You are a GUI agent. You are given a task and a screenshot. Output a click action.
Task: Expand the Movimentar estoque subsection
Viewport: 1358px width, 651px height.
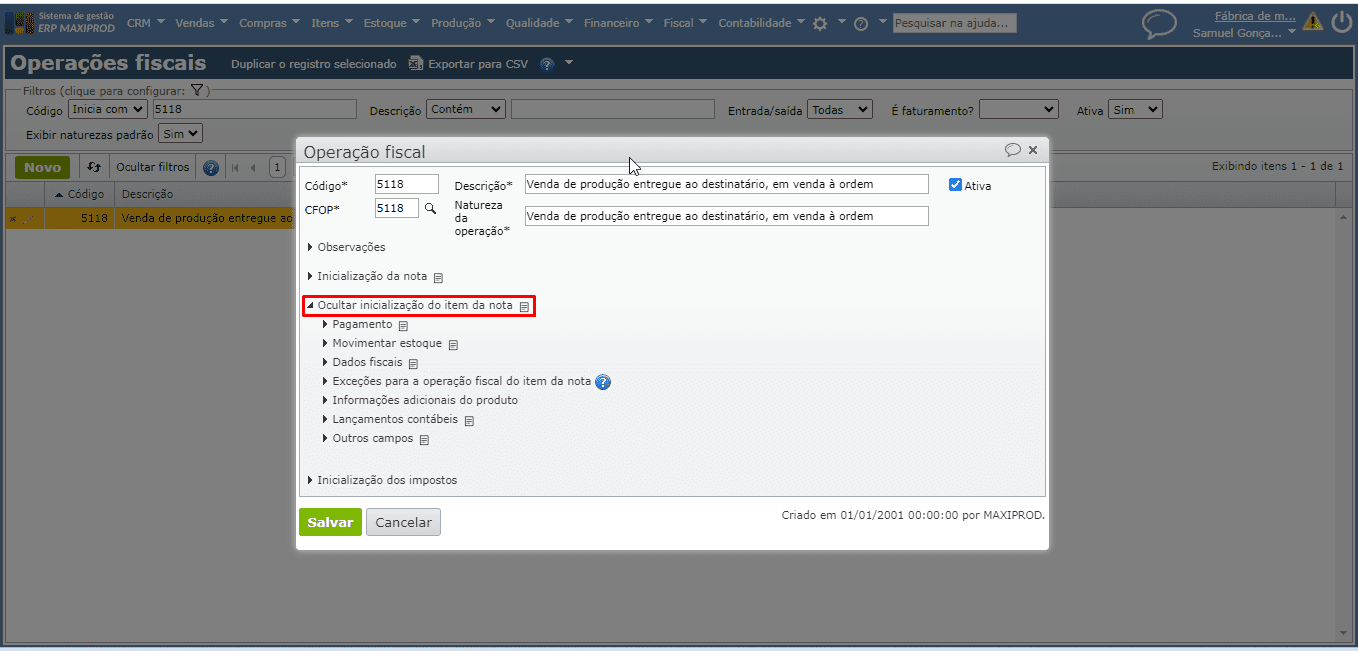[x=382, y=343]
